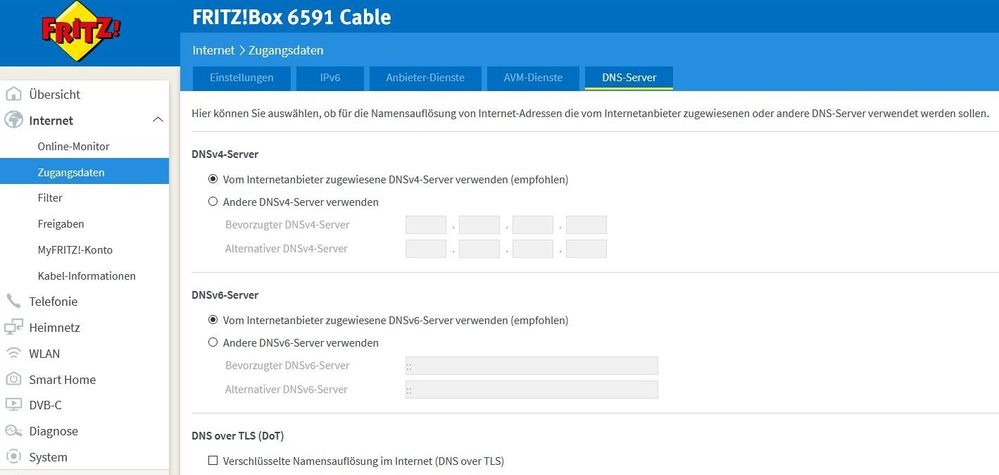Select 'Andere DNSv6-Server verwenden' radio button
Image resolution: width=999 pixels, height=475 pixels.
pos(213,343)
